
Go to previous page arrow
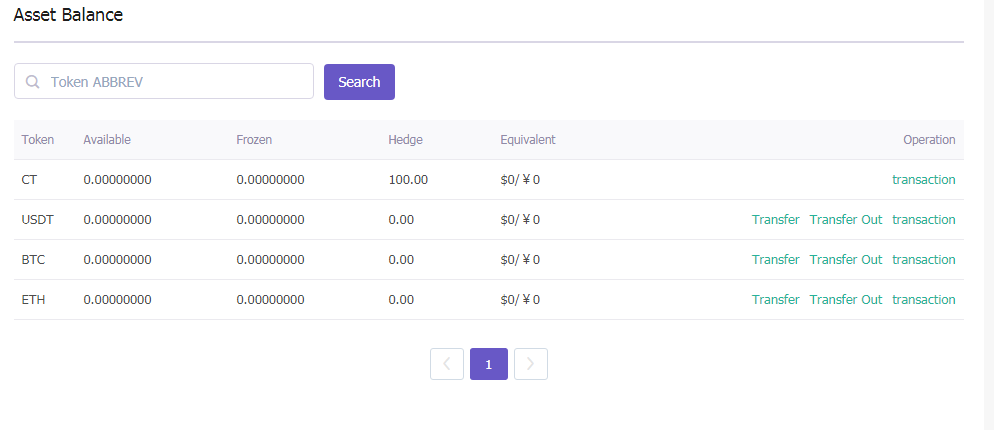tap(447, 364)
